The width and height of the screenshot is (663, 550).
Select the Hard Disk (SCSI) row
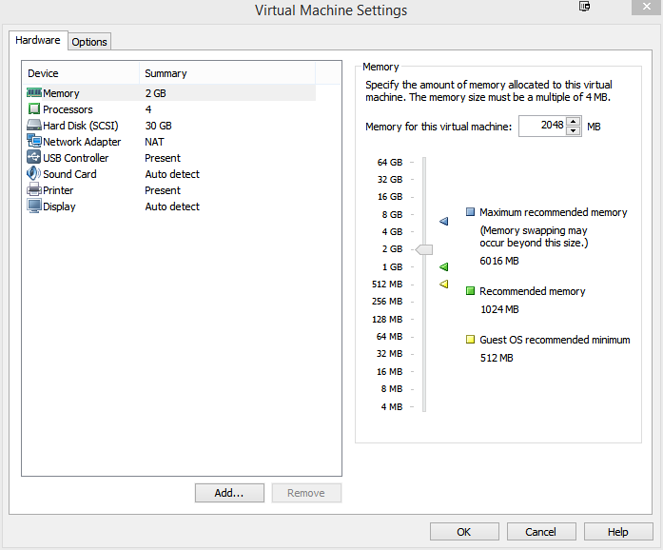click(x=170, y=126)
